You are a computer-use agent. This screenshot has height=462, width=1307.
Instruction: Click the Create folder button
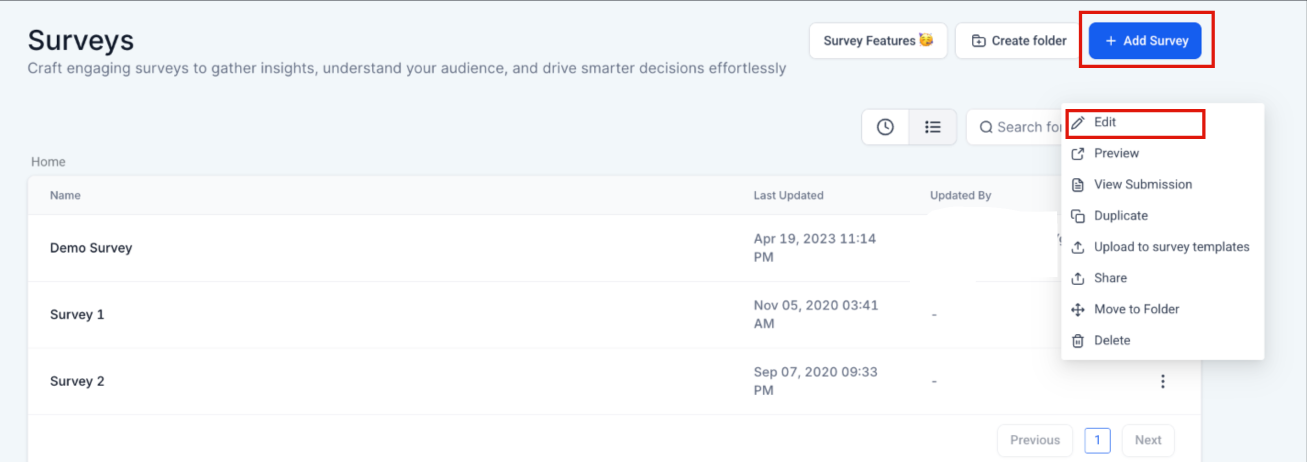(1018, 41)
